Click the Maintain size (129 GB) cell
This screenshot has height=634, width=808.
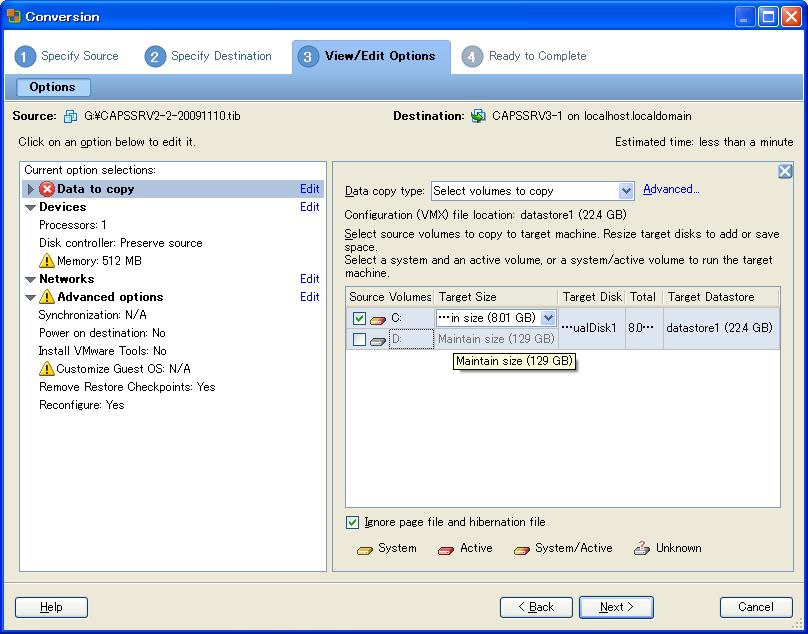pos(496,339)
